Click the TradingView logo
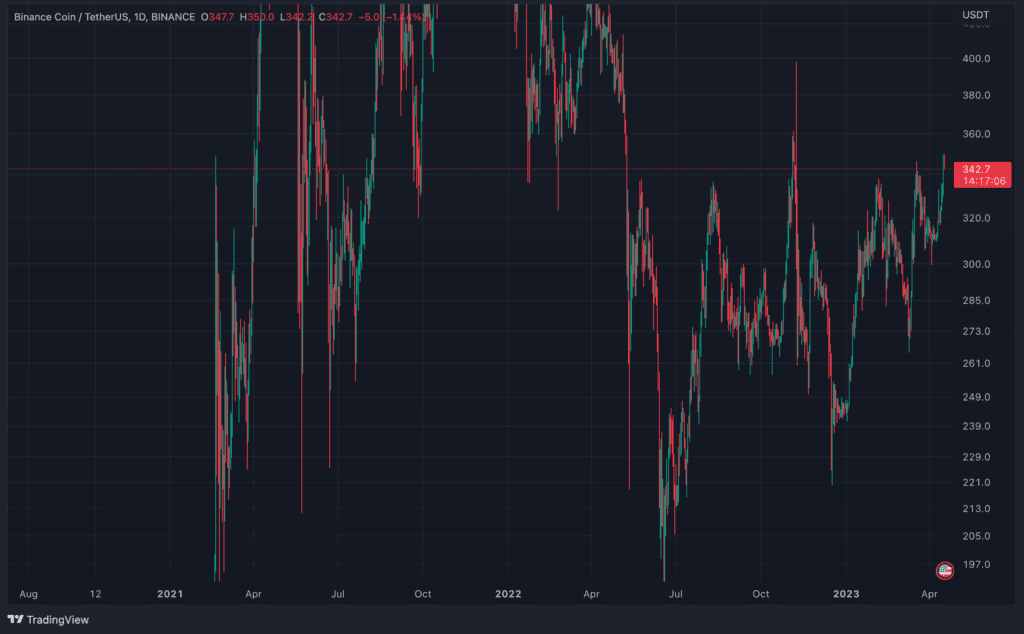The width and height of the screenshot is (1024, 634). [48, 620]
